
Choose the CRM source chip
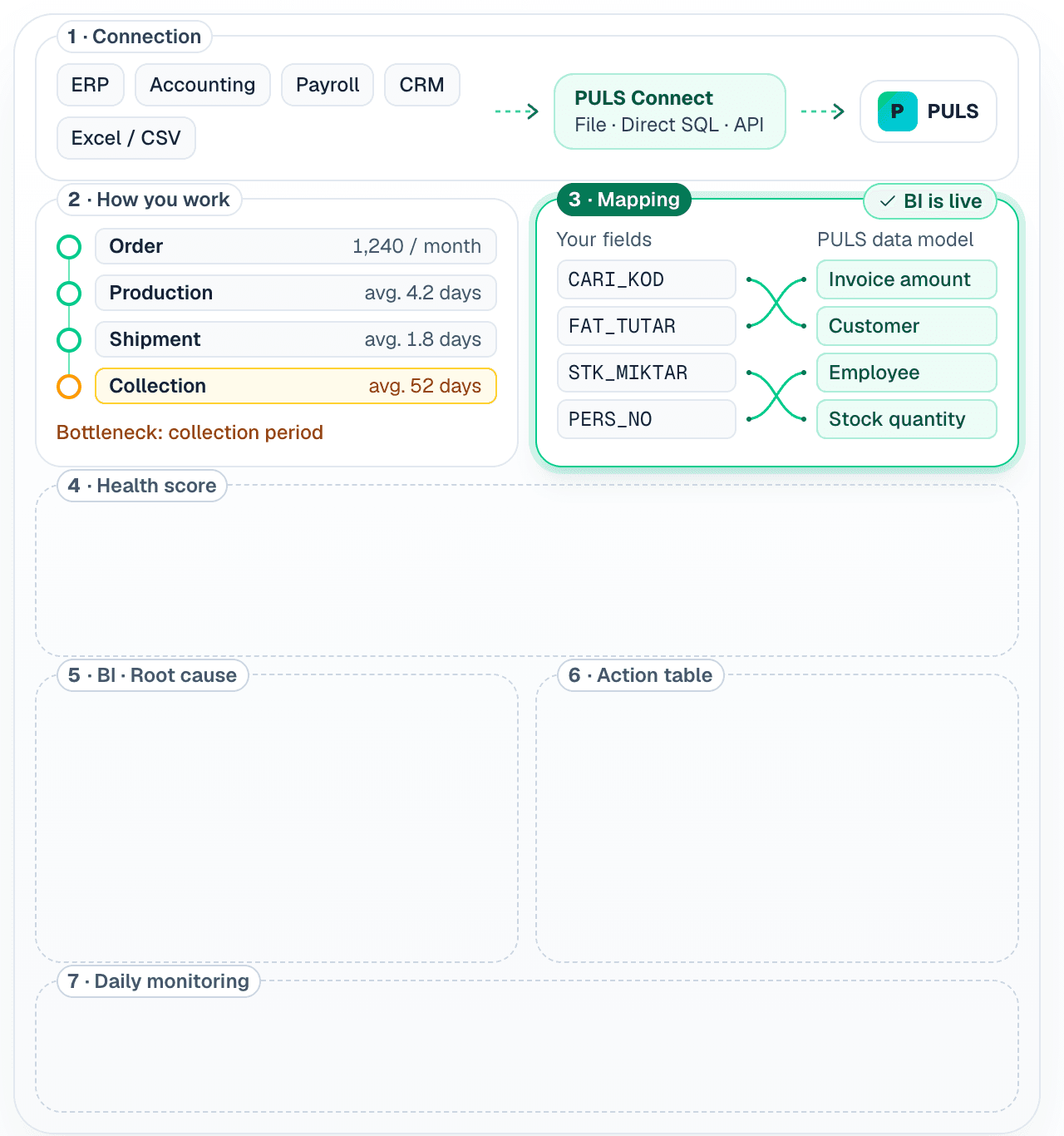(x=422, y=85)
